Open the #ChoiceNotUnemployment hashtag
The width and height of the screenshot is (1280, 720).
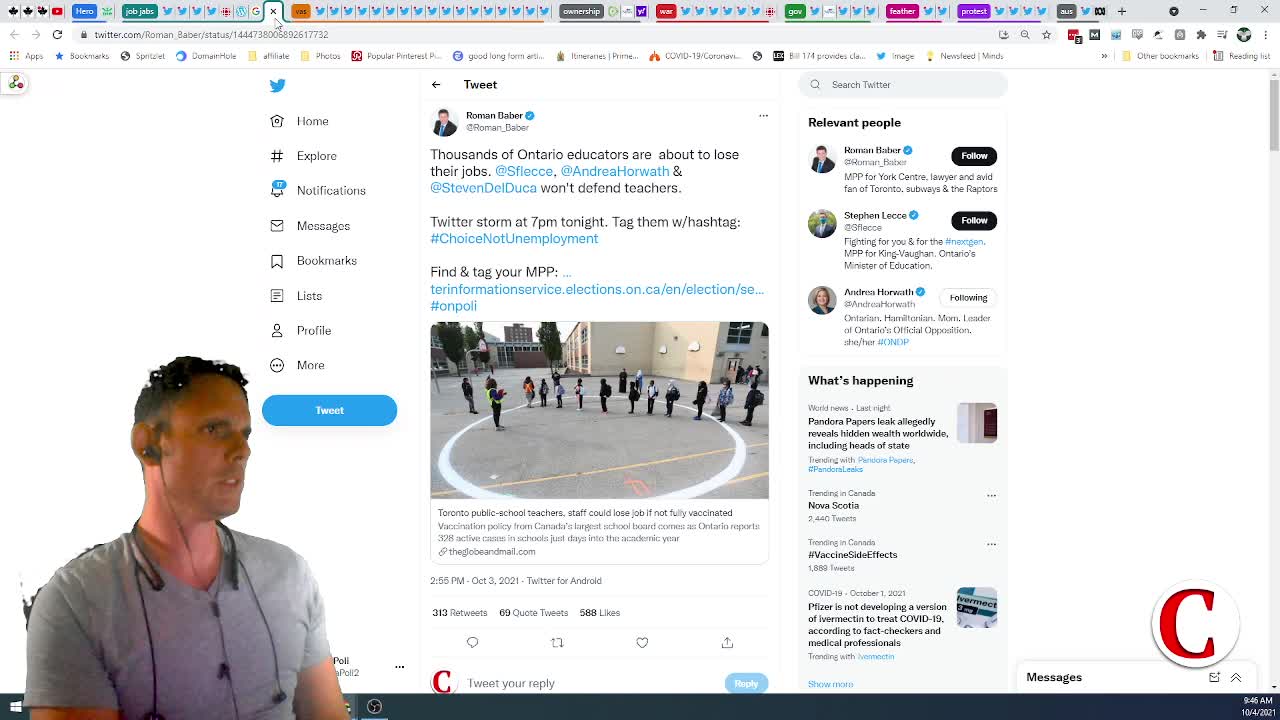pyautogui.click(x=514, y=239)
